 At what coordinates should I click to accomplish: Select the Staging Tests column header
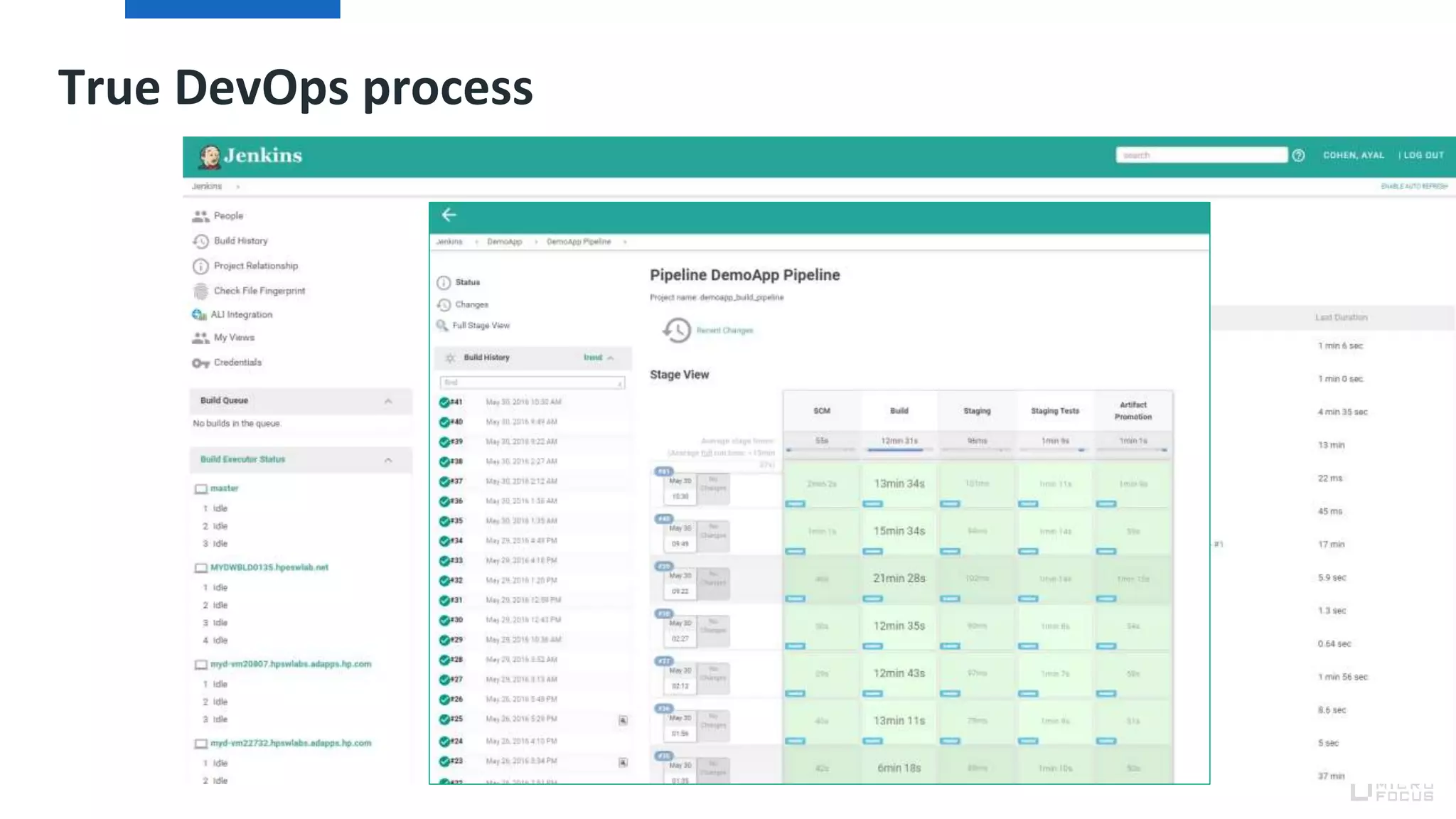click(1055, 411)
